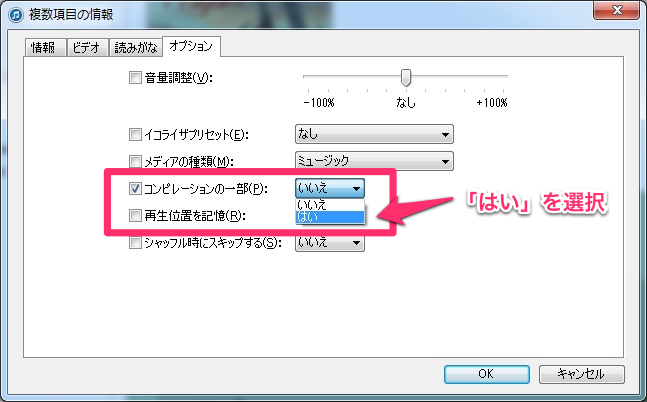647x402 pixels.
Task: Click the なし label below the slider center
Action: 406,102
